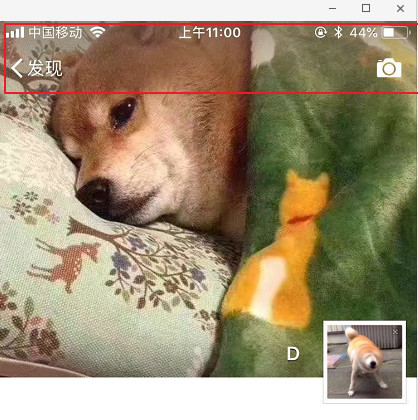
Task: Open the dog profile avatar thumbnail
Action: [365, 362]
